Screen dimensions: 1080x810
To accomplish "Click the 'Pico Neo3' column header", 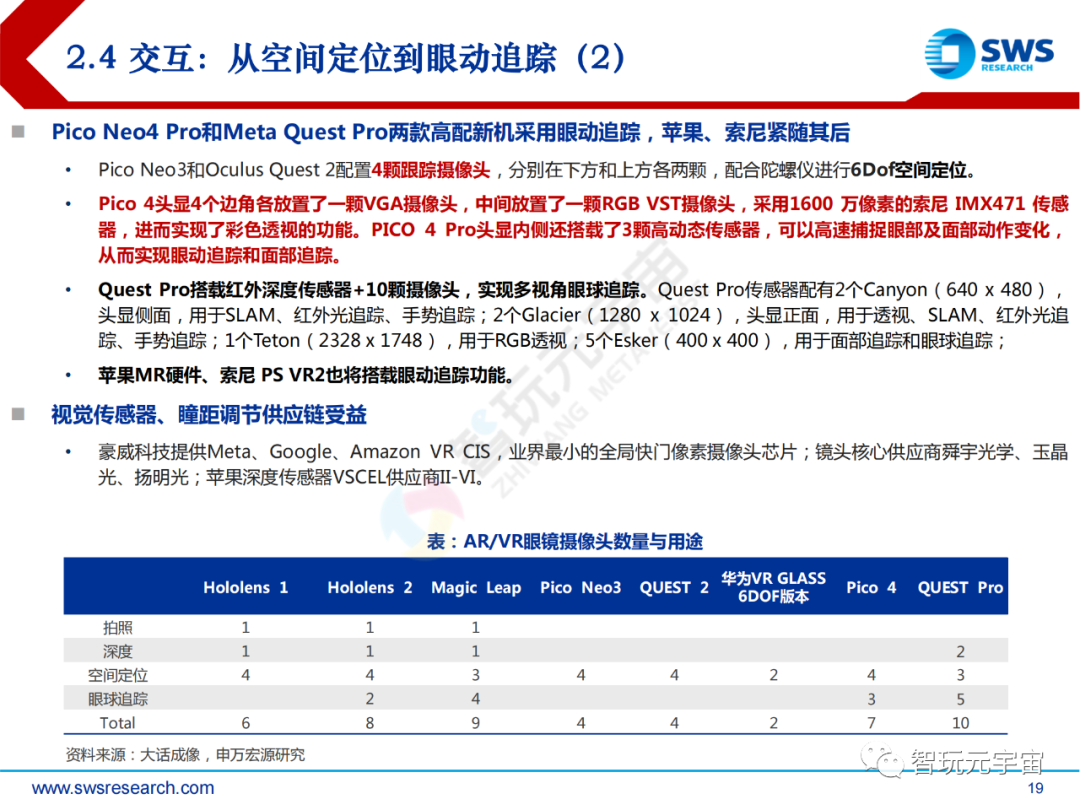I will click(581, 588).
